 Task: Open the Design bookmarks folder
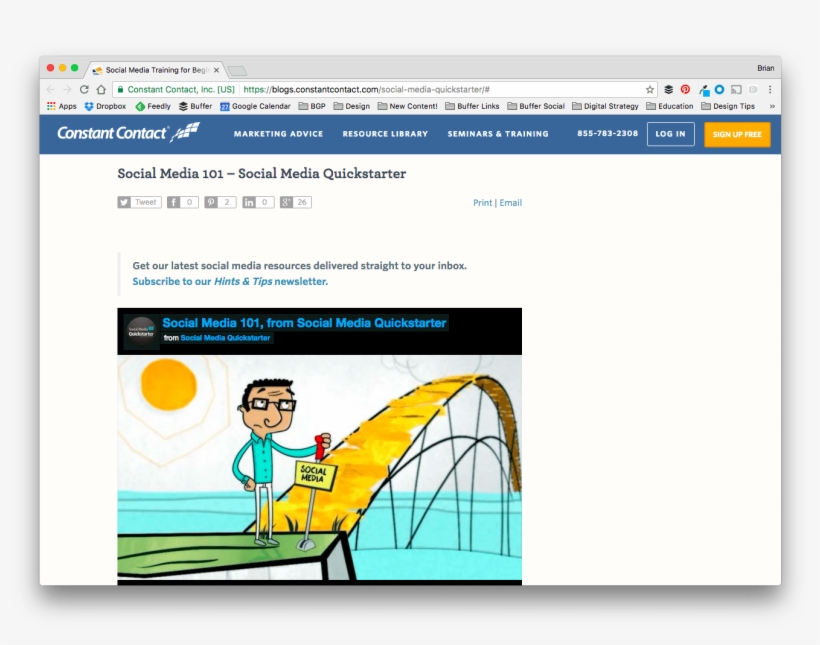pyautogui.click(x=352, y=106)
